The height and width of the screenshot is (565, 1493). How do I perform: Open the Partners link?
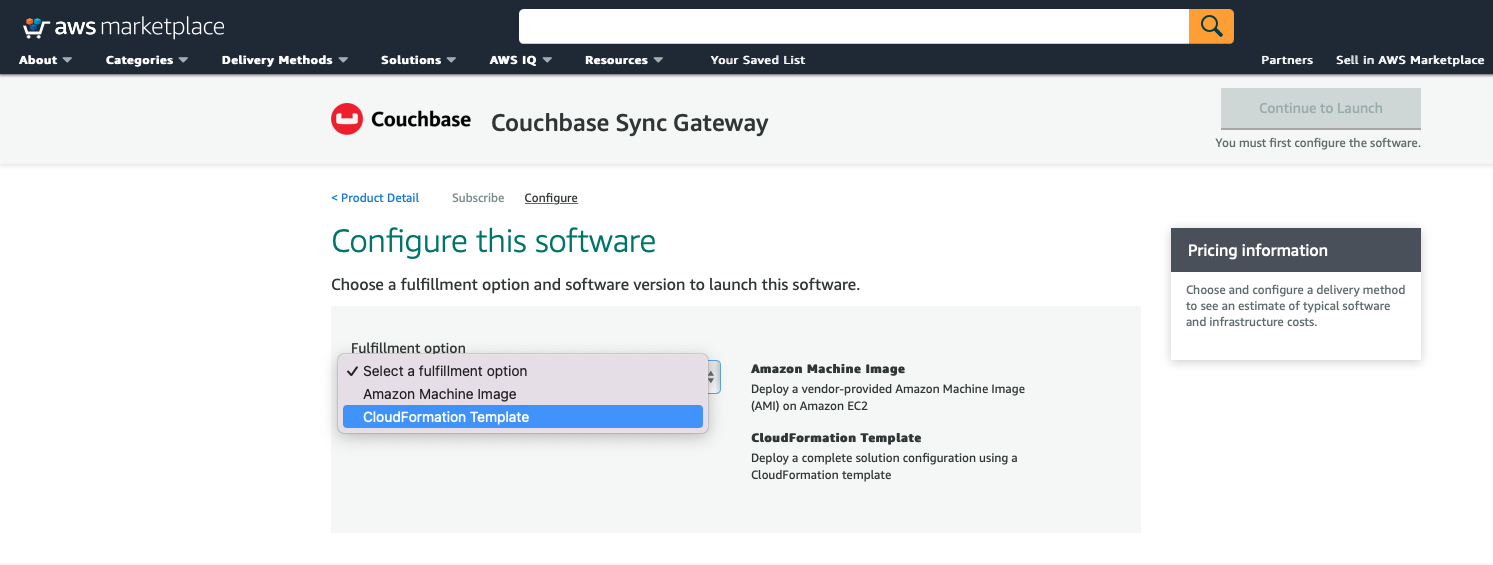(1287, 60)
